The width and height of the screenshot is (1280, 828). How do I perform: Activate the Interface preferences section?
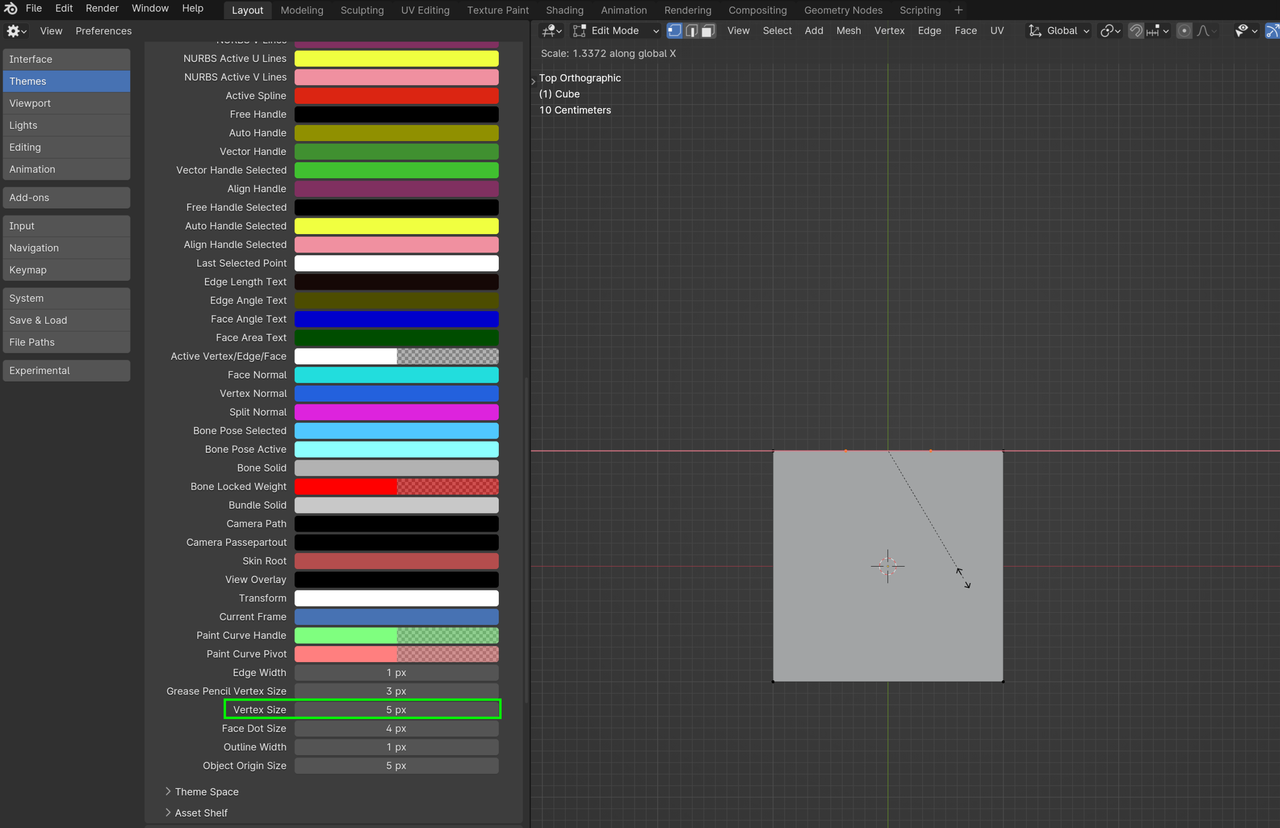[x=66, y=59]
